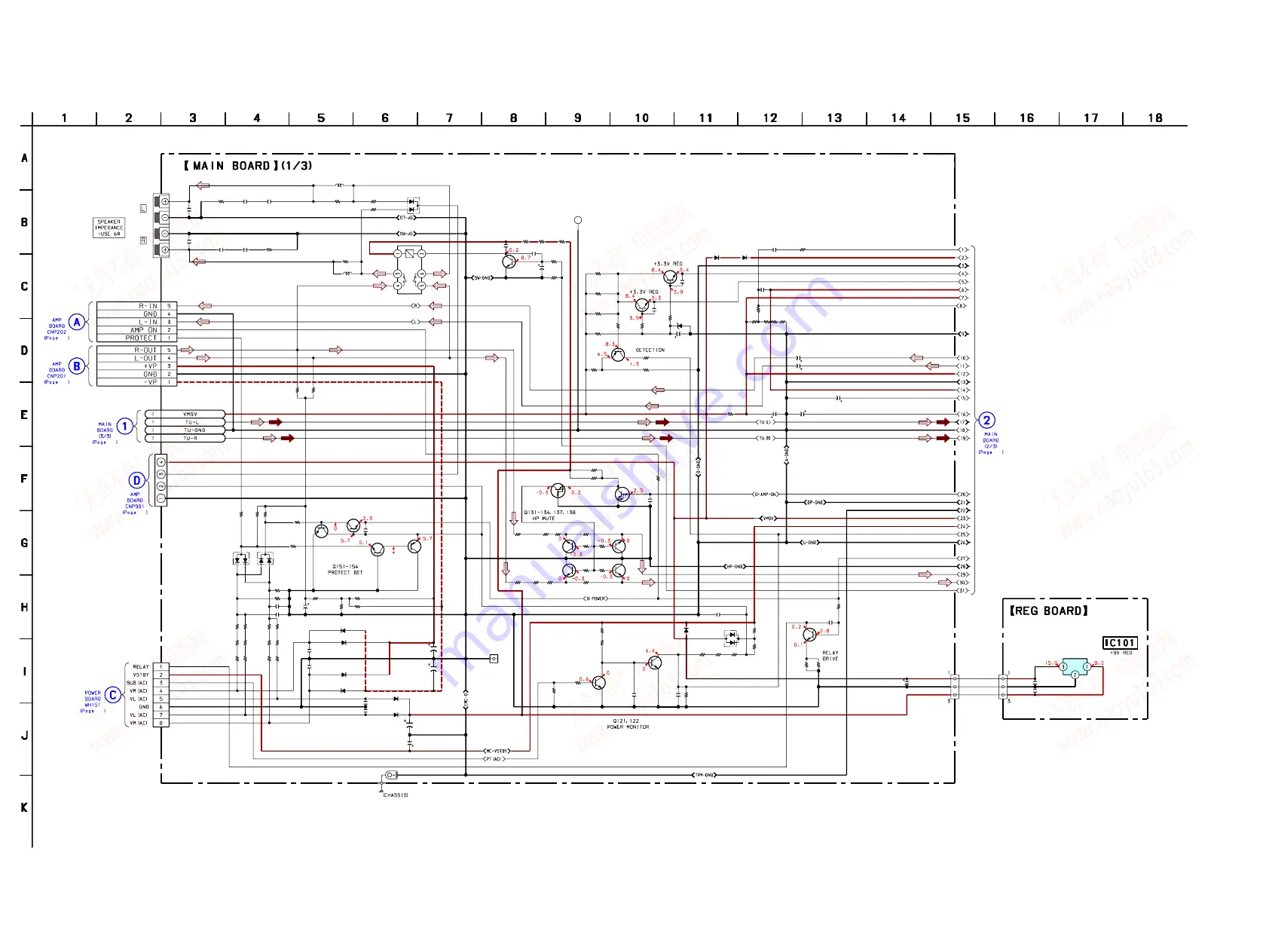Click the circled B connector marker

click(77, 366)
